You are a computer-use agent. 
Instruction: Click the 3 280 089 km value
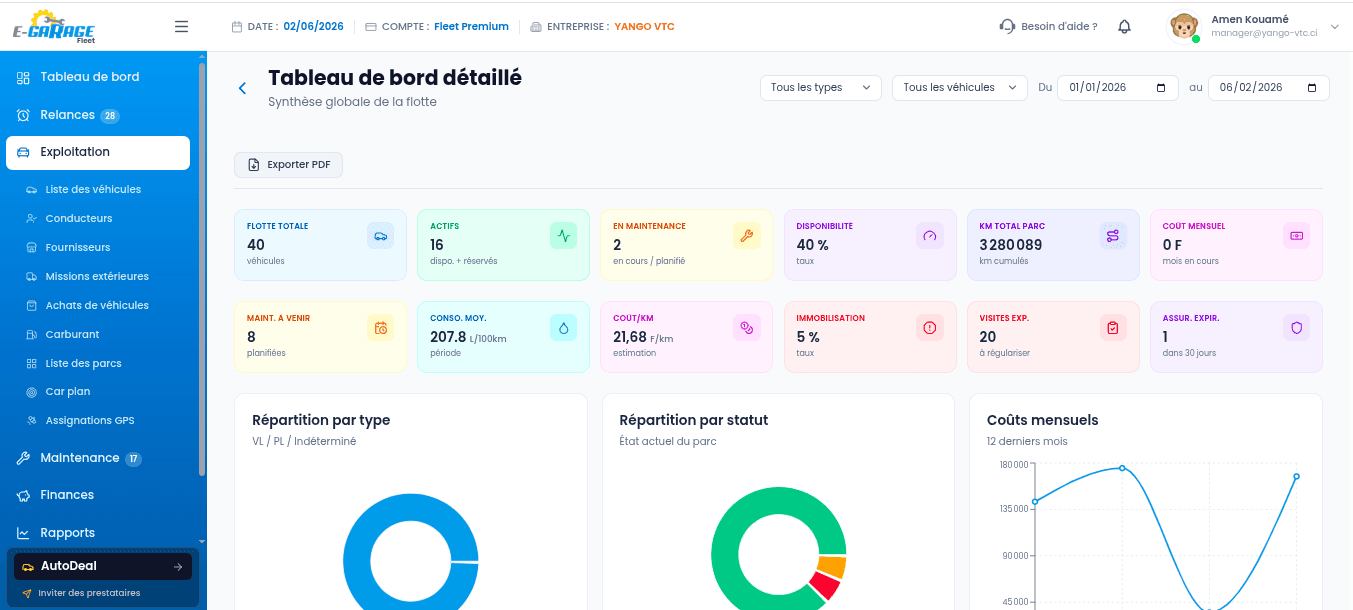click(x=1011, y=245)
